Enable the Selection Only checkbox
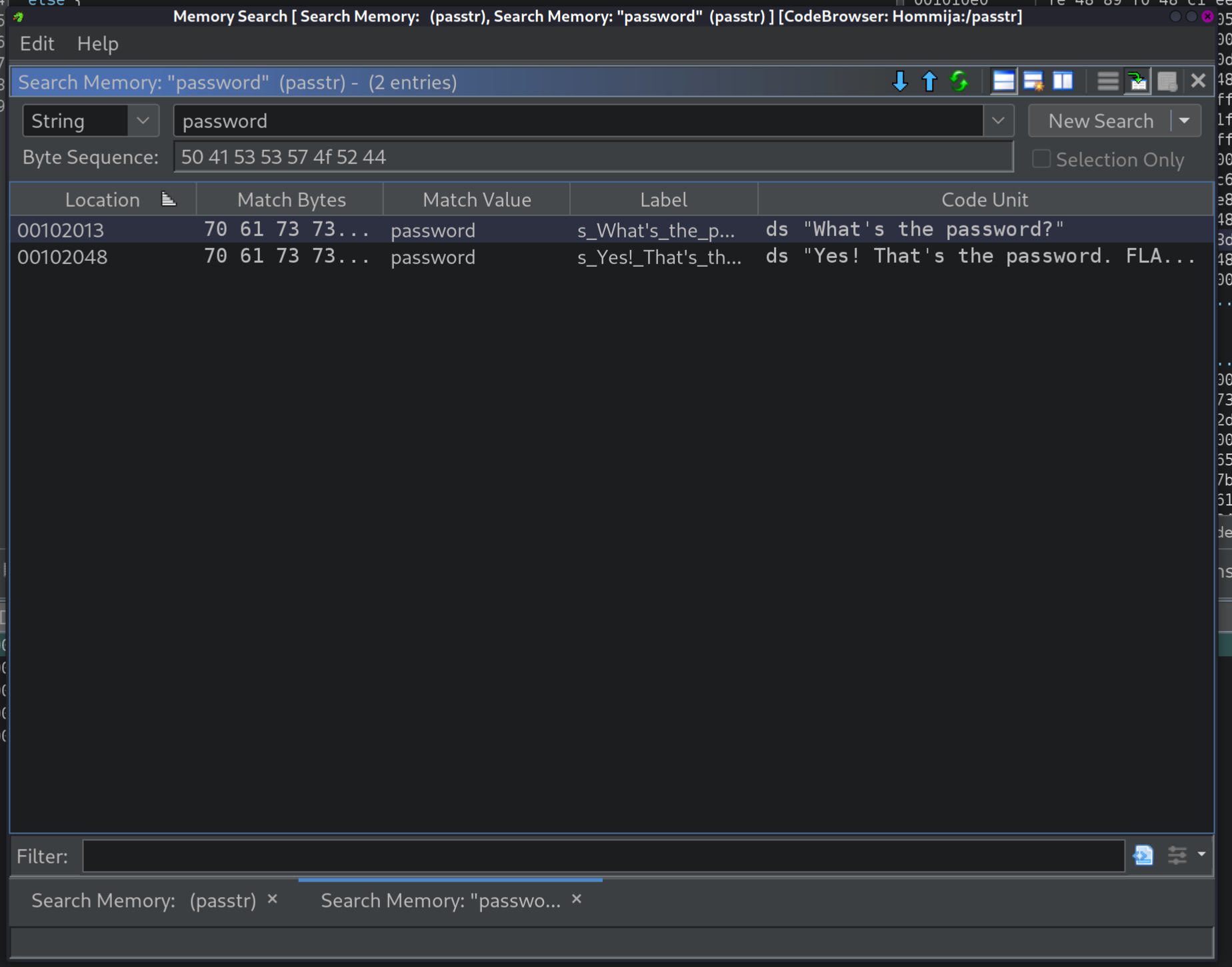The width and height of the screenshot is (1232, 967). point(1041,159)
